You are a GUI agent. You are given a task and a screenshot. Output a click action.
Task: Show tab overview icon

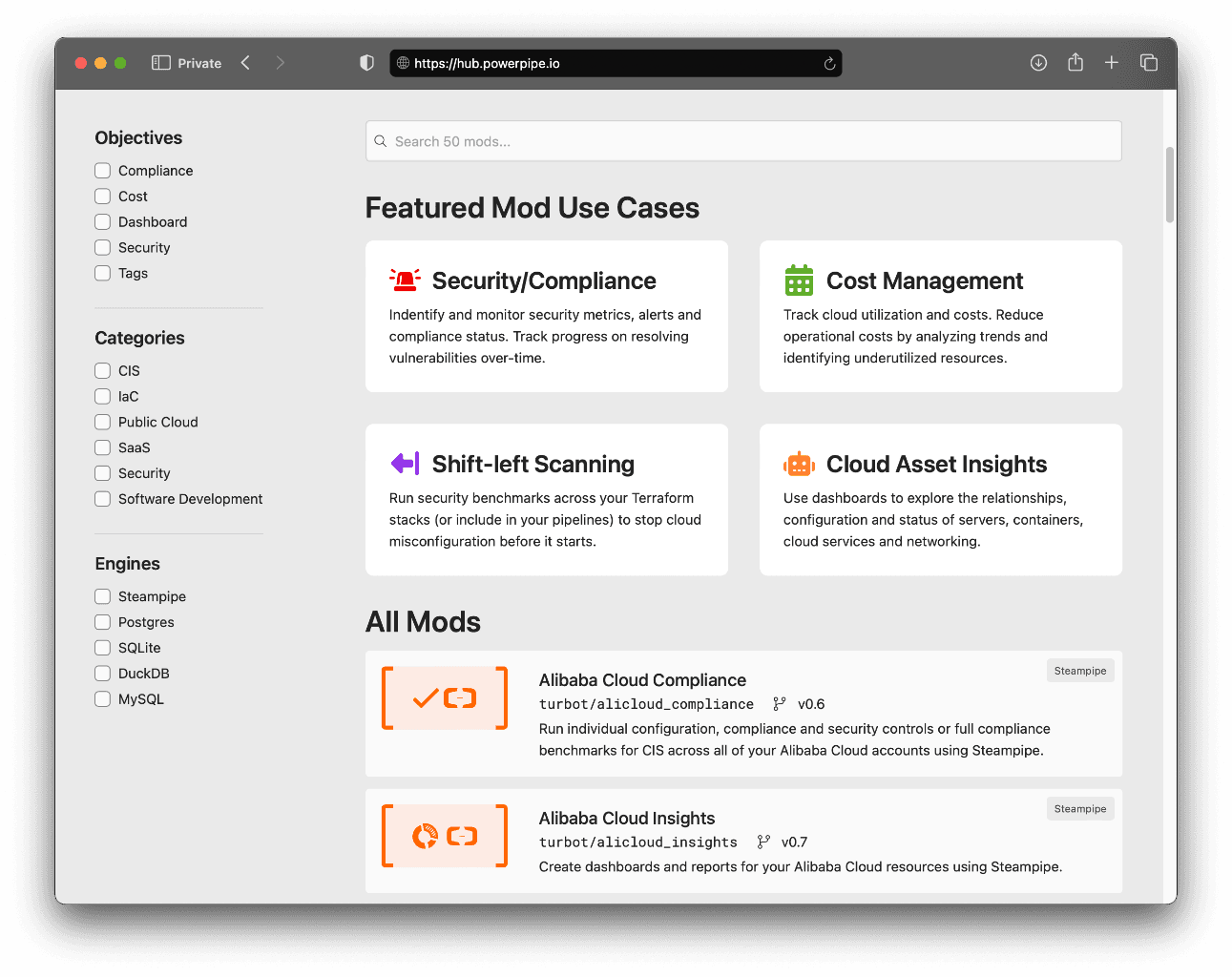pos(1149,63)
